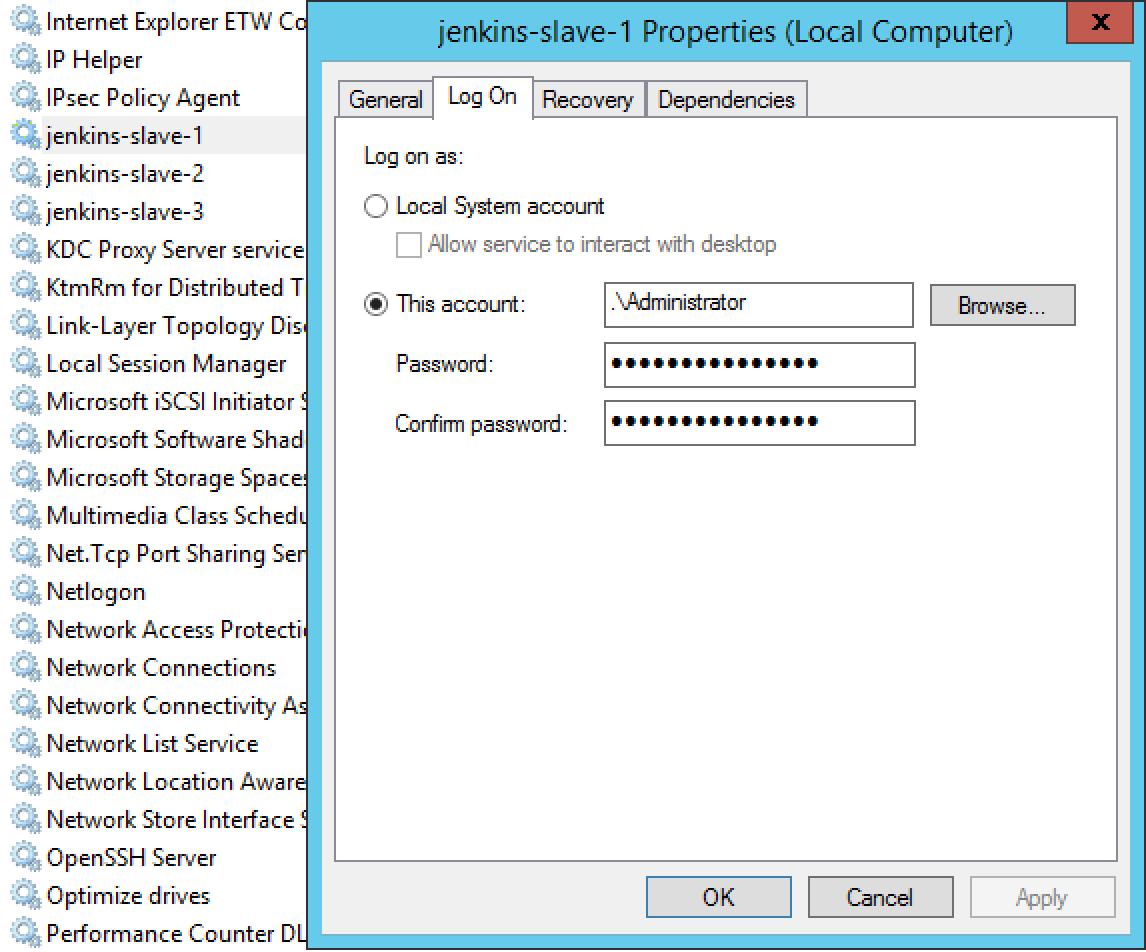Select the jenkins-slave-2 service name
The height and width of the screenshot is (952, 1146).
125,174
